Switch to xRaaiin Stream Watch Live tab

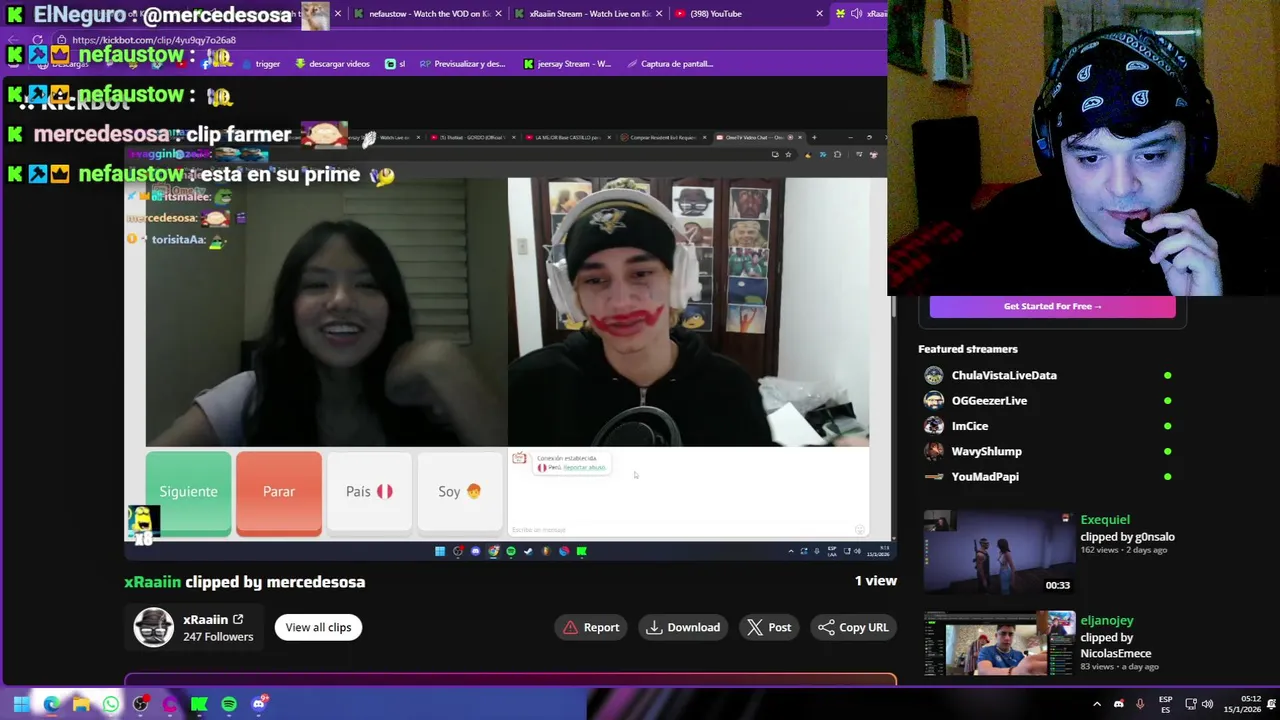click(588, 13)
